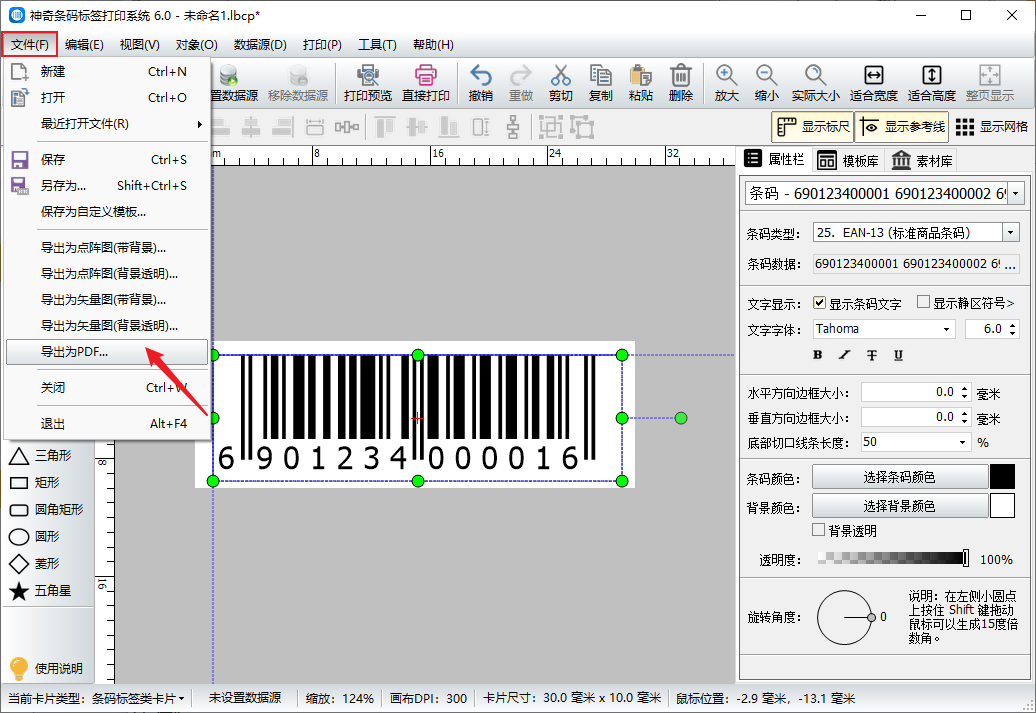Click the transparency (透明度) slider
Viewport: 1036px width, 713px height.
pos(893,558)
